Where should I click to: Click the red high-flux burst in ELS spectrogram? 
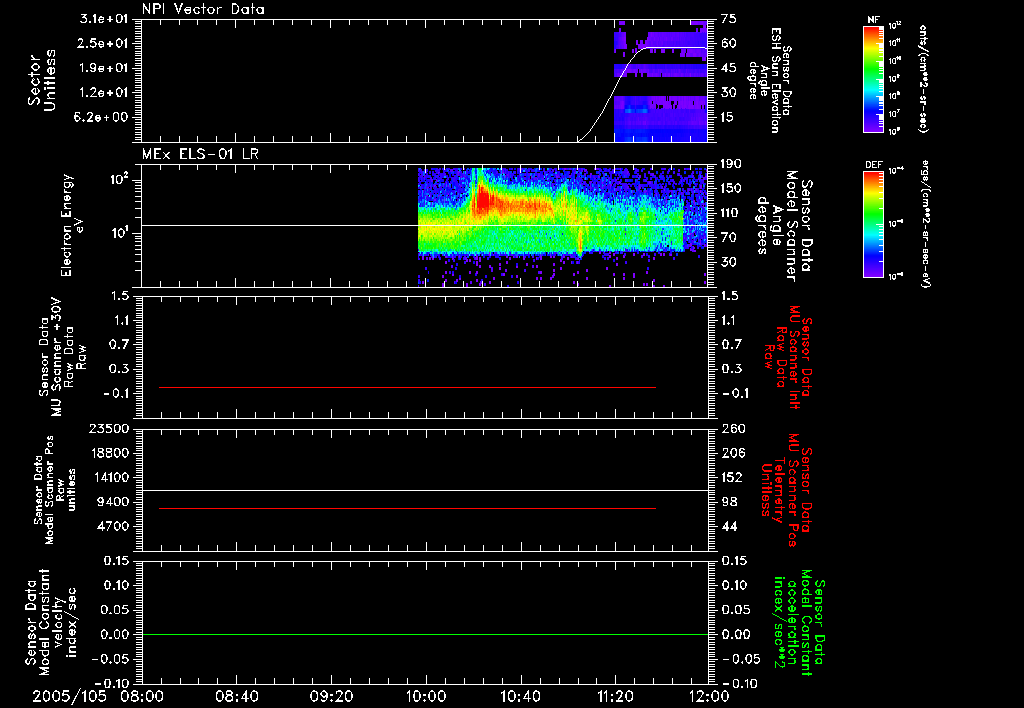coord(483,199)
